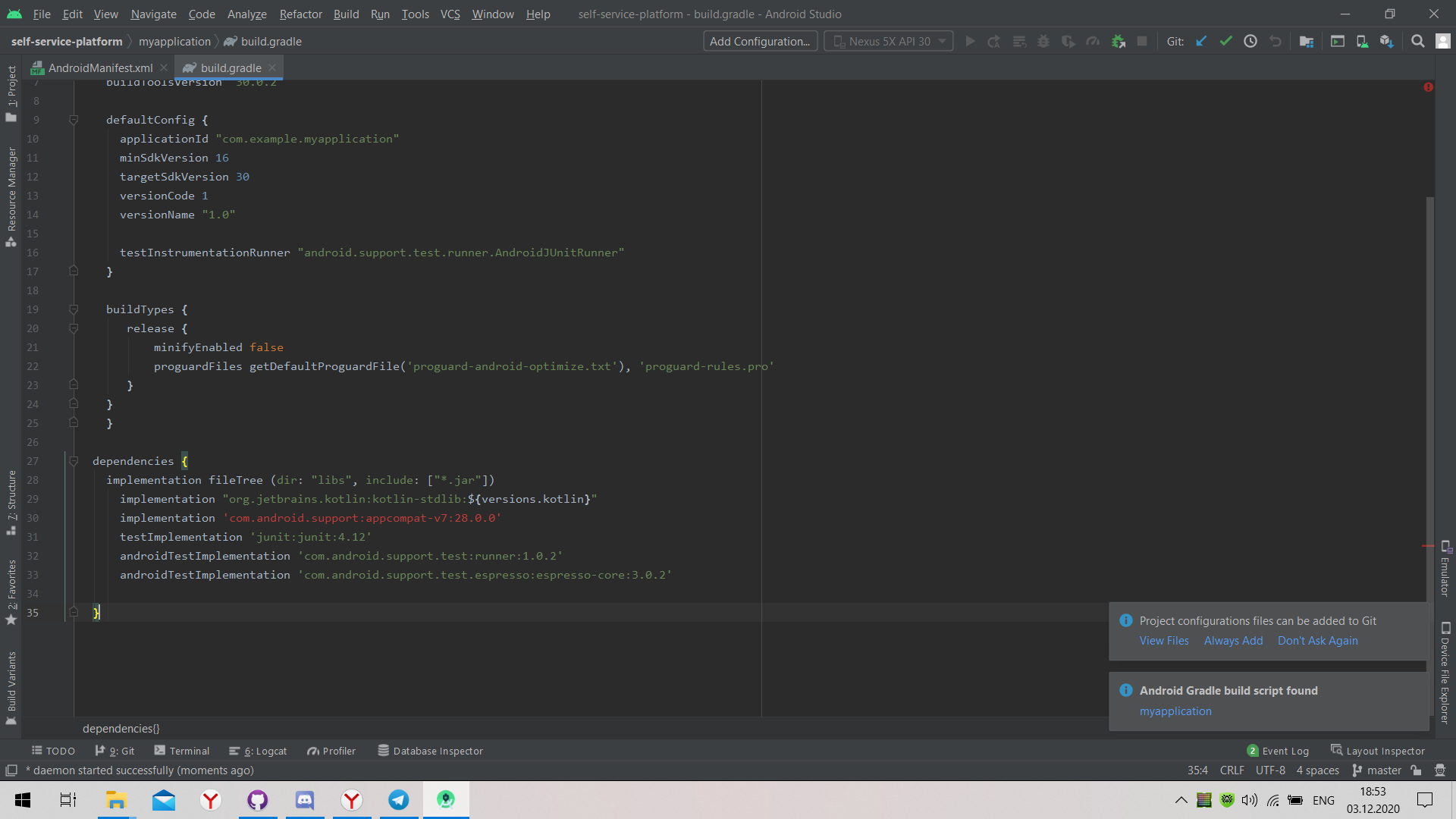
Task: Click the IDE inspector face status icon
Action: coord(1440,770)
